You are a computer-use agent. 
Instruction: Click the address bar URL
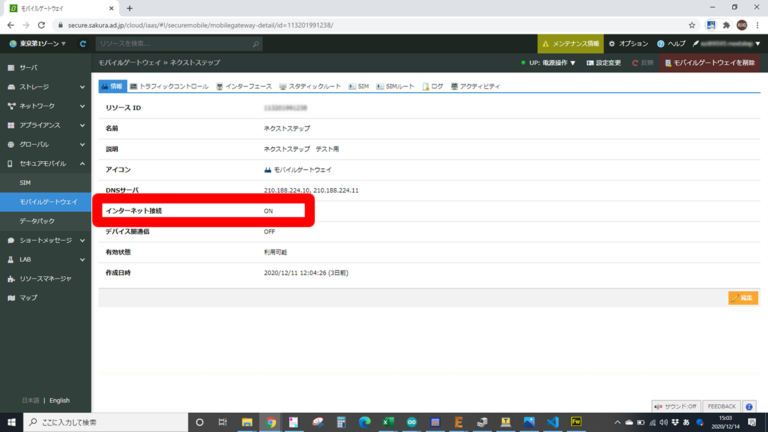(200, 25)
